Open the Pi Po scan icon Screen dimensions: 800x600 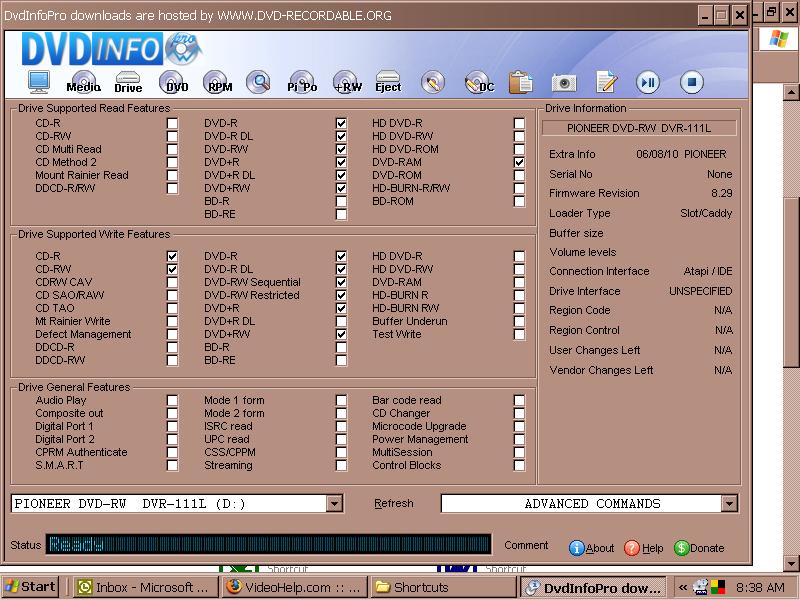click(x=302, y=82)
